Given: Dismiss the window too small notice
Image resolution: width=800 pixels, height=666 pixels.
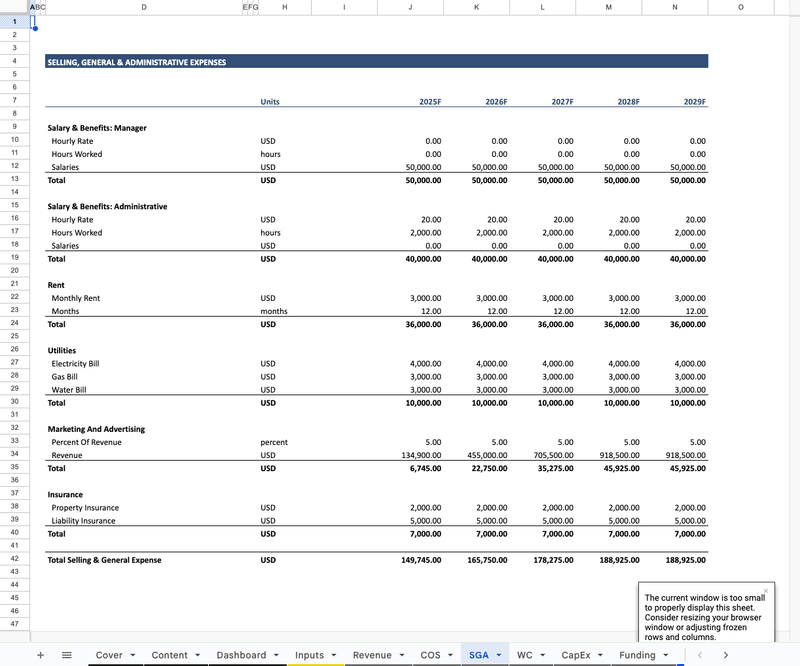Looking at the screenshot, I should click(x=765, y=591).
